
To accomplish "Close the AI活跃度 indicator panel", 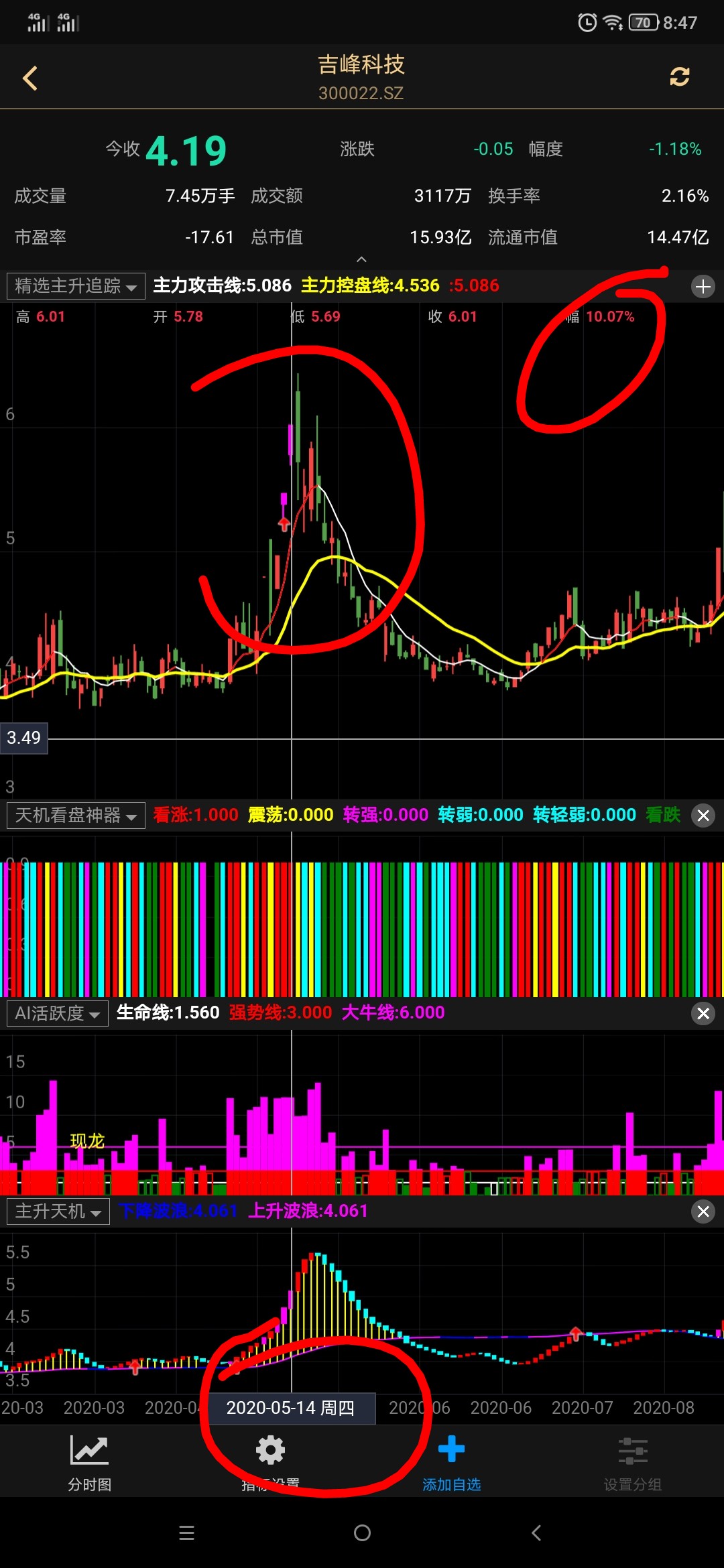I will click(703, 1013).
